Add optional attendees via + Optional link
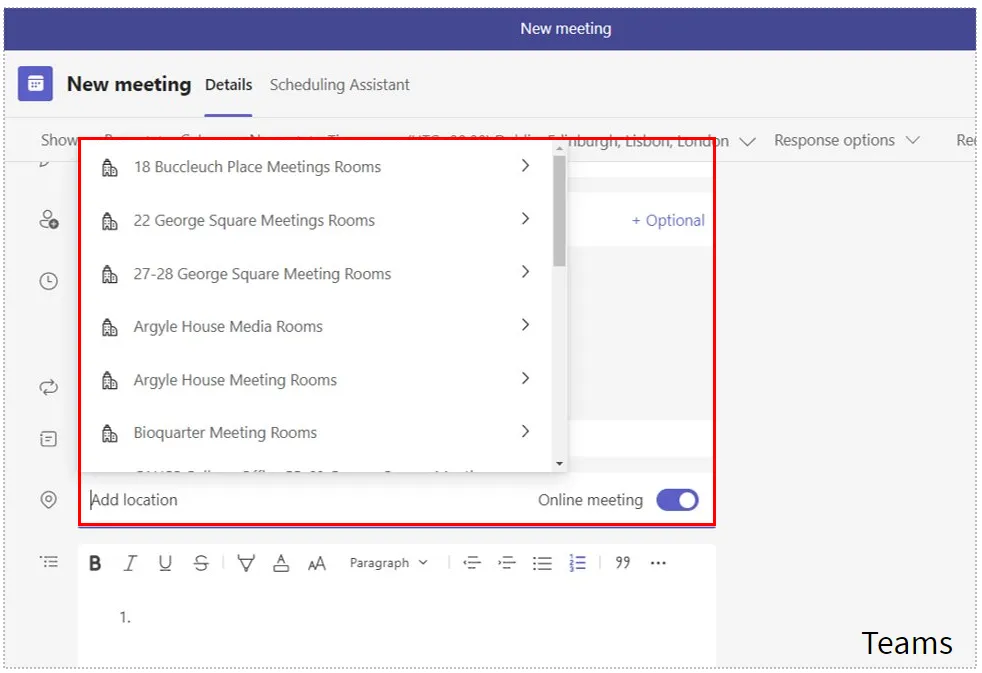 [668, 221]
